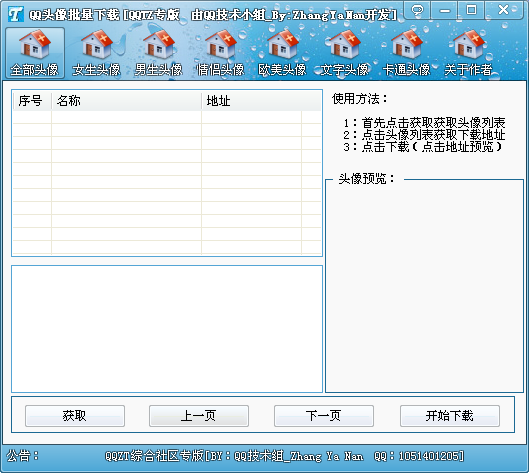Click the 头像预览 preview panel

click(x=424, y=287)
